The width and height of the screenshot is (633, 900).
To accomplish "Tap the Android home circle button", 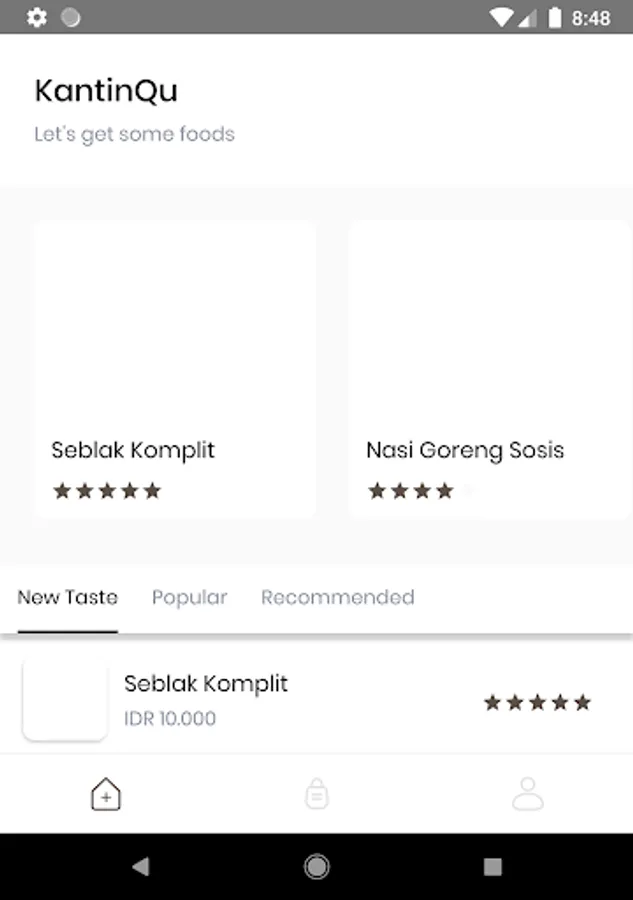I will tap(317, 866).
